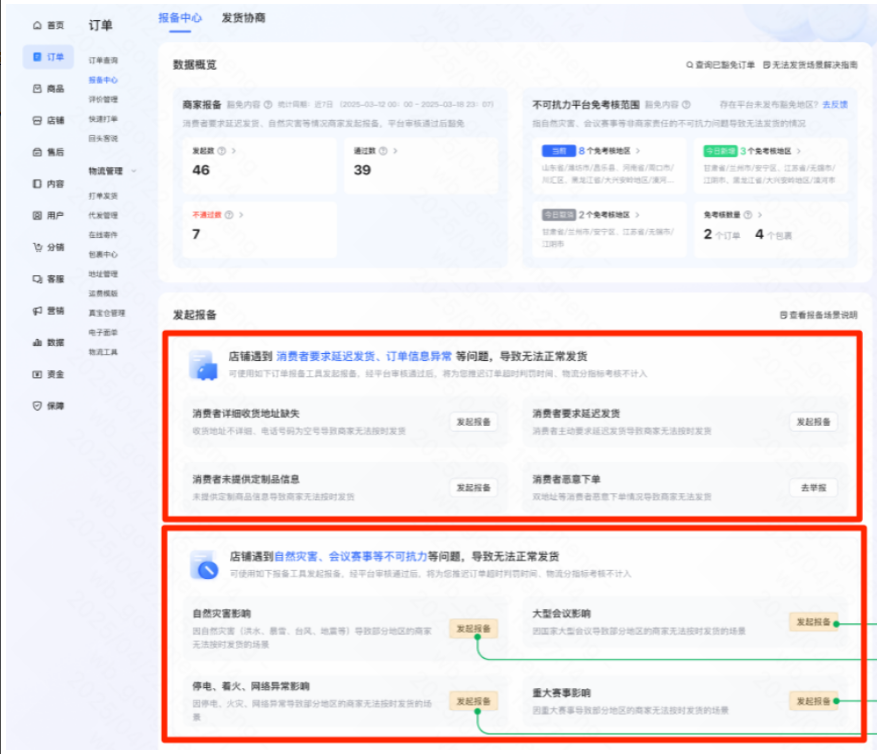Open the 商品 products section
Screen dimensions: 881x754
click(48, 89)
